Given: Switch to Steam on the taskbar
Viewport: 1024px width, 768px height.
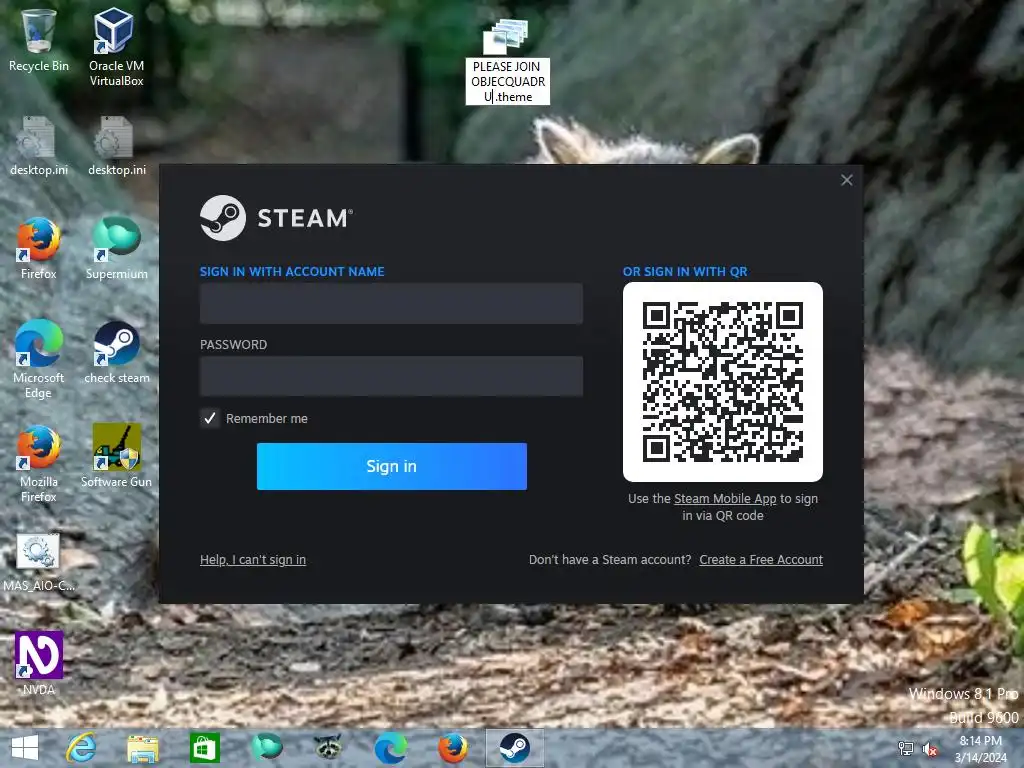Looking at the screenshot, I should tap(515, 748).
